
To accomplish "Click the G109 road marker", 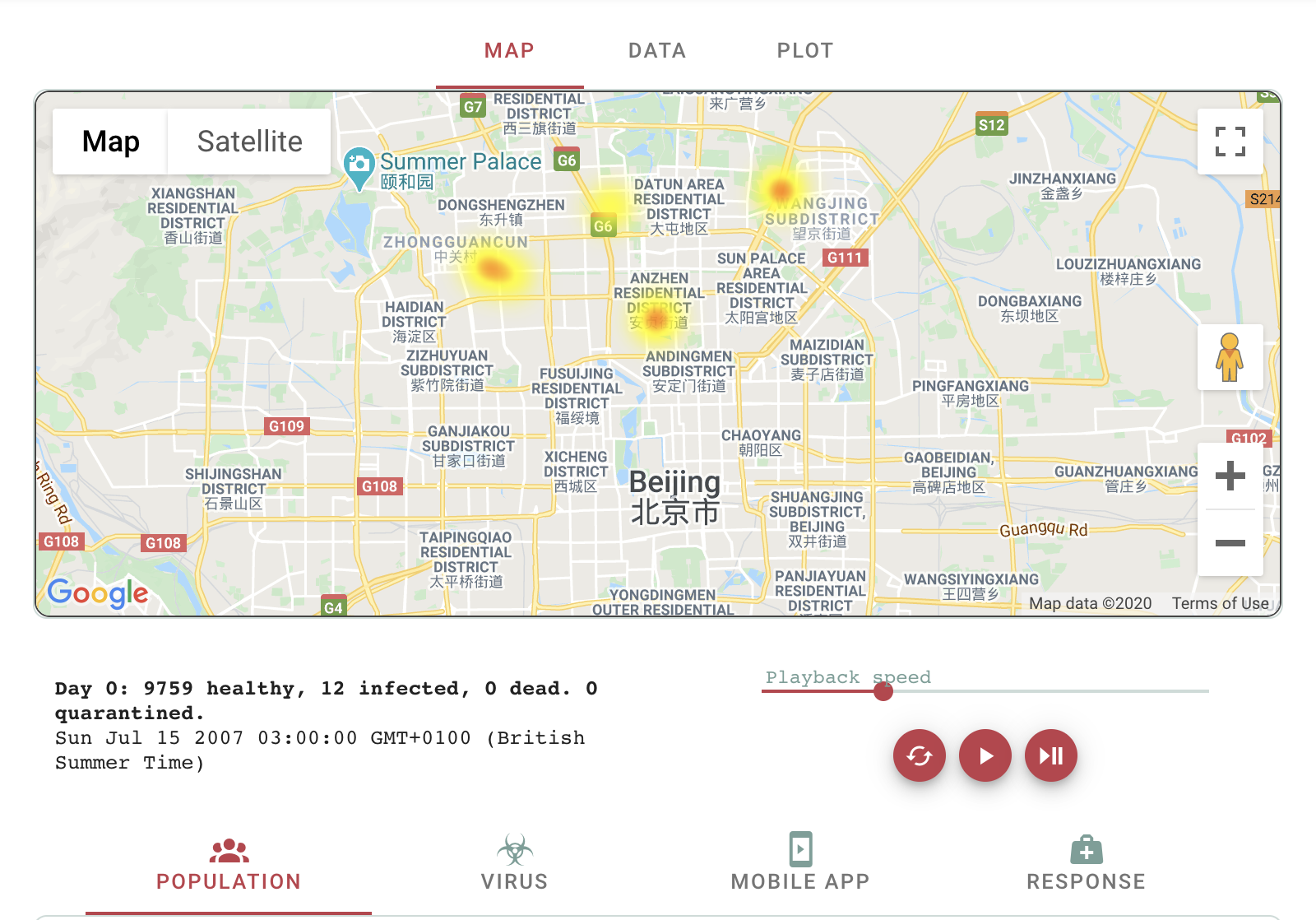I will [286, 426].
